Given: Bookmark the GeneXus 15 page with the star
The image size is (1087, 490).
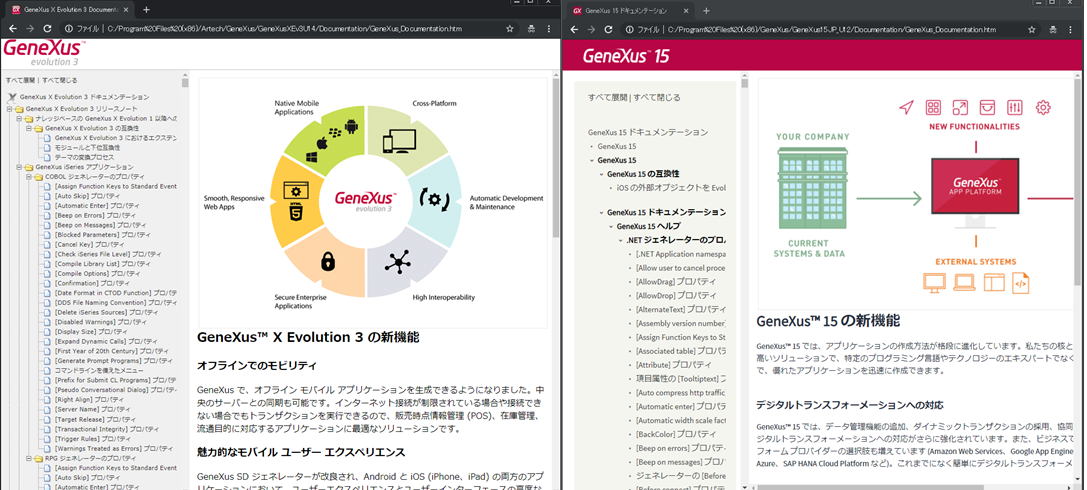Looking at the screenshot, I should pos(1032,30).
